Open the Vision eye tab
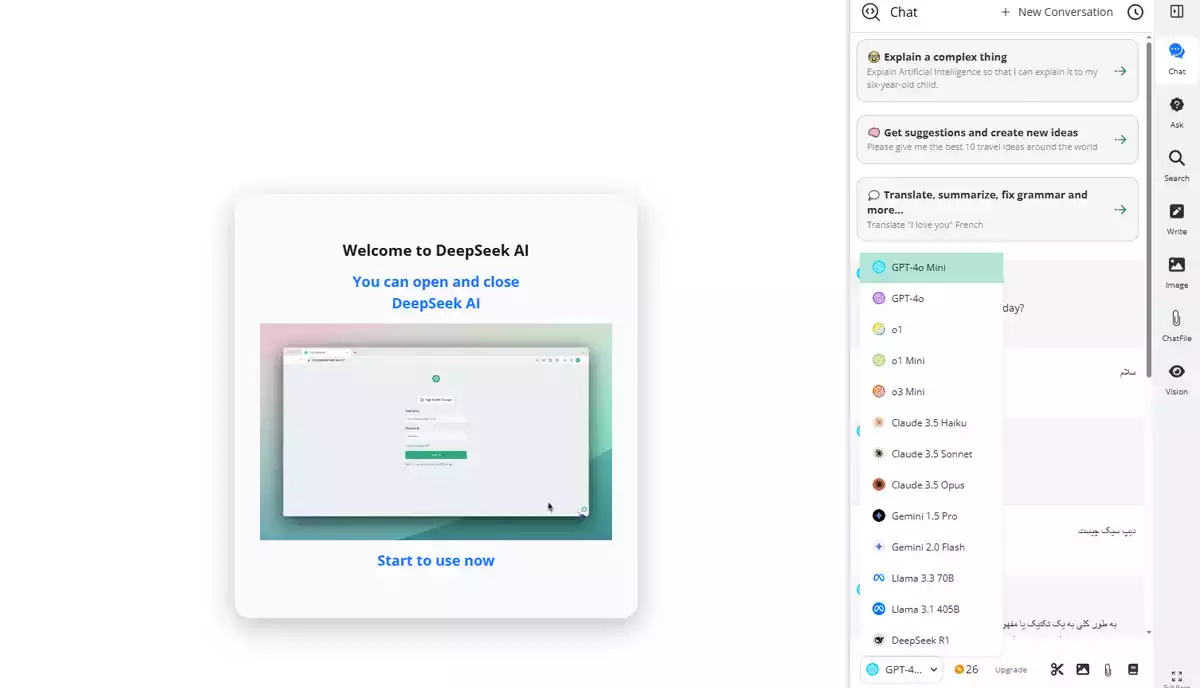The image size is (1200, 688). pyautogui.click(x=1177, y=379)
